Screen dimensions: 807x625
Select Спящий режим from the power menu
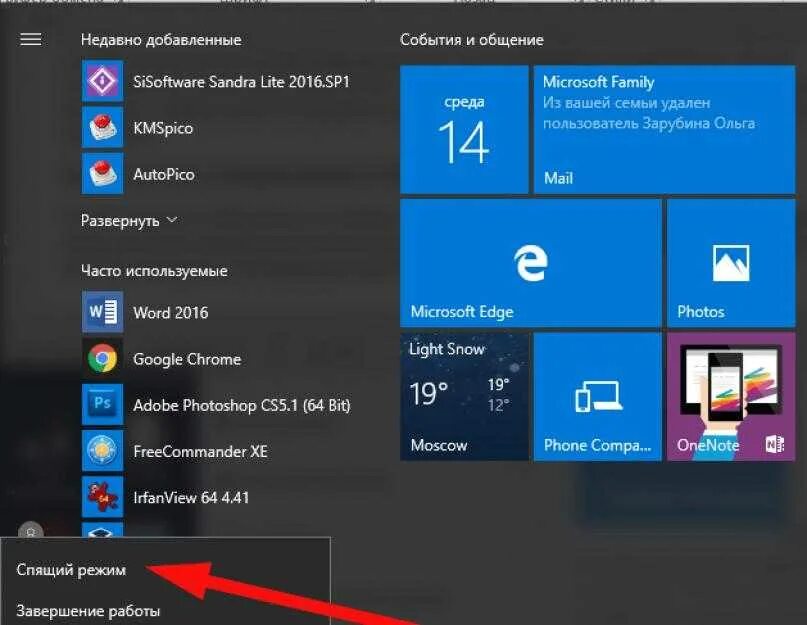(69, 569)
